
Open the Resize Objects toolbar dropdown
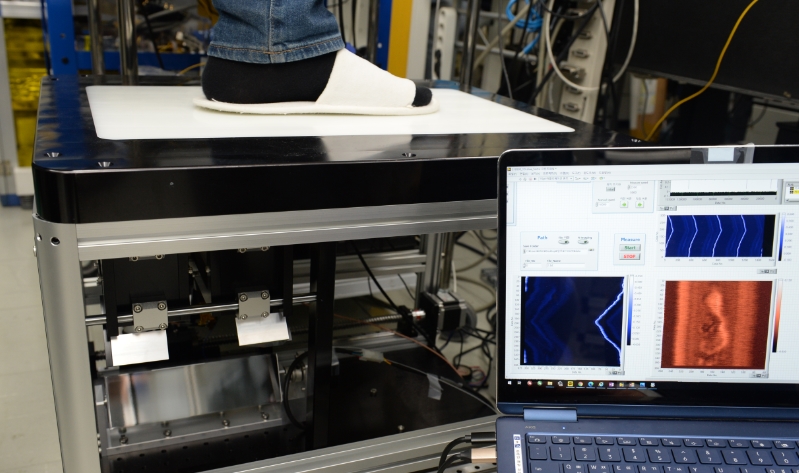pyautogui.click(x=593, y=178)
